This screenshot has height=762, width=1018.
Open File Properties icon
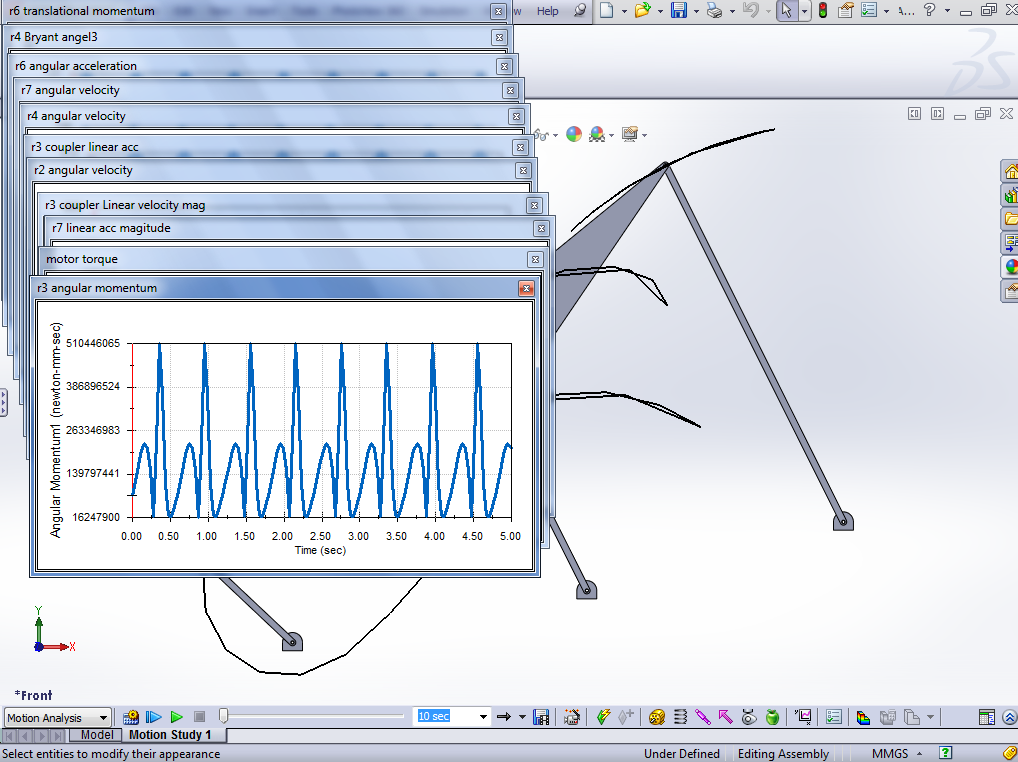(x=845, y=10)
